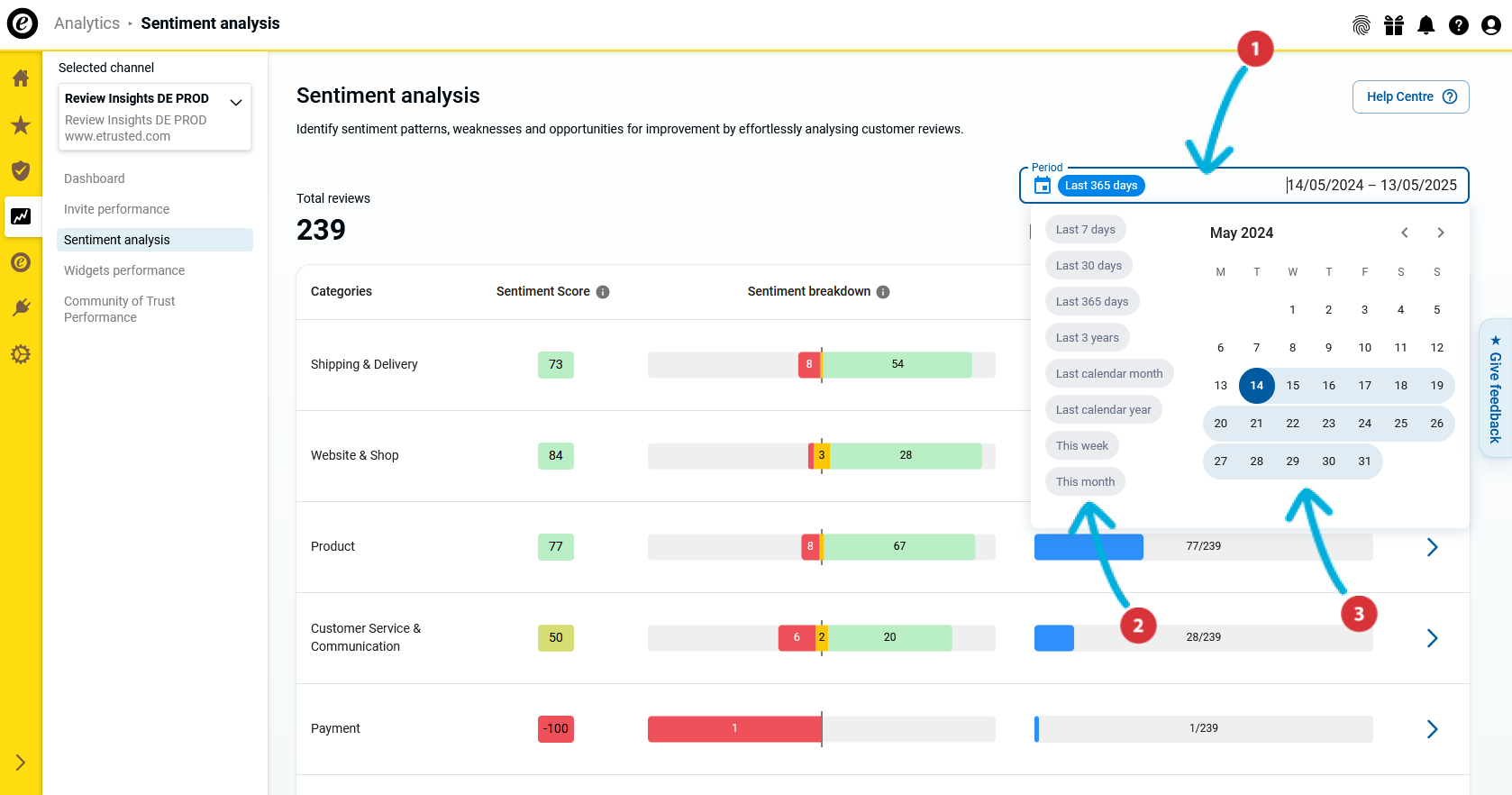Click the Home icon in sidebar

[x=21, y=78]
